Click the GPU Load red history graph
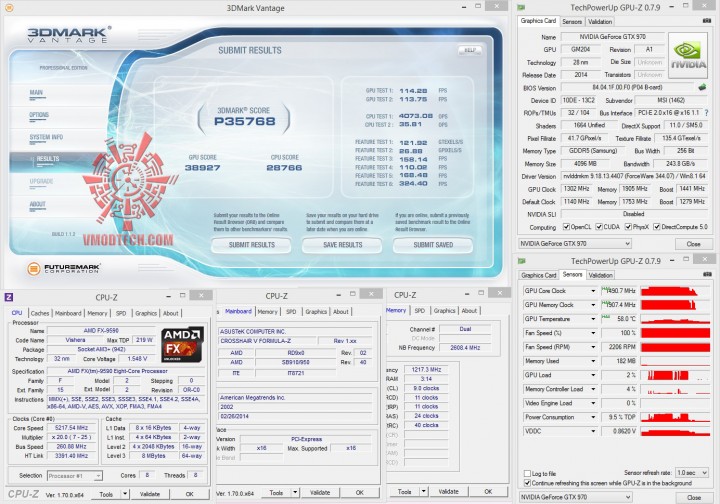Image resolution: width=720 pixels, height=504 pixels. 675,375
